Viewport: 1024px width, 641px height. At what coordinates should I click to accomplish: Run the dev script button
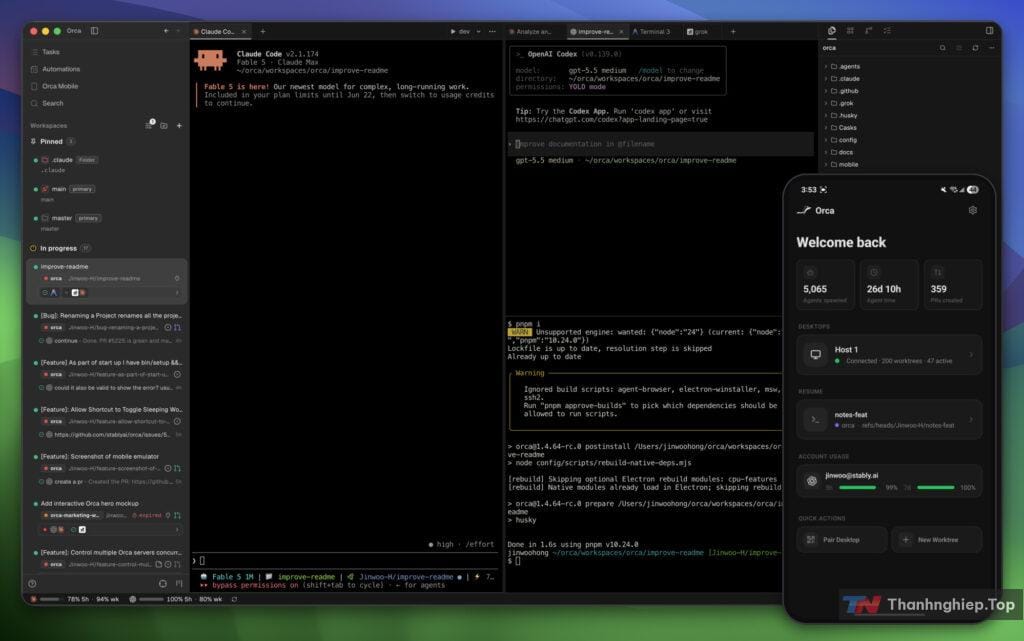[x=460, y=31]
